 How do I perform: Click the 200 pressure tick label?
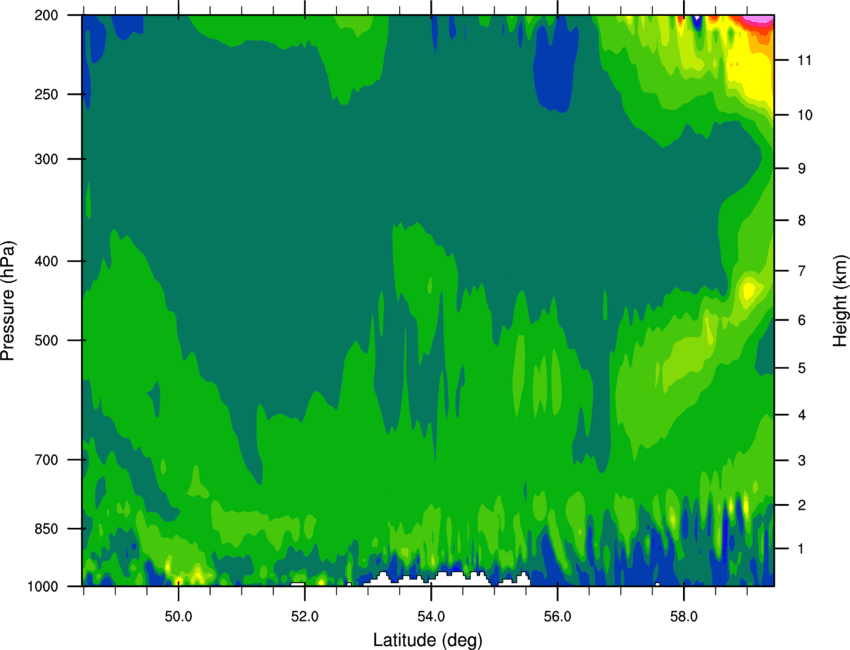point(46,15)
